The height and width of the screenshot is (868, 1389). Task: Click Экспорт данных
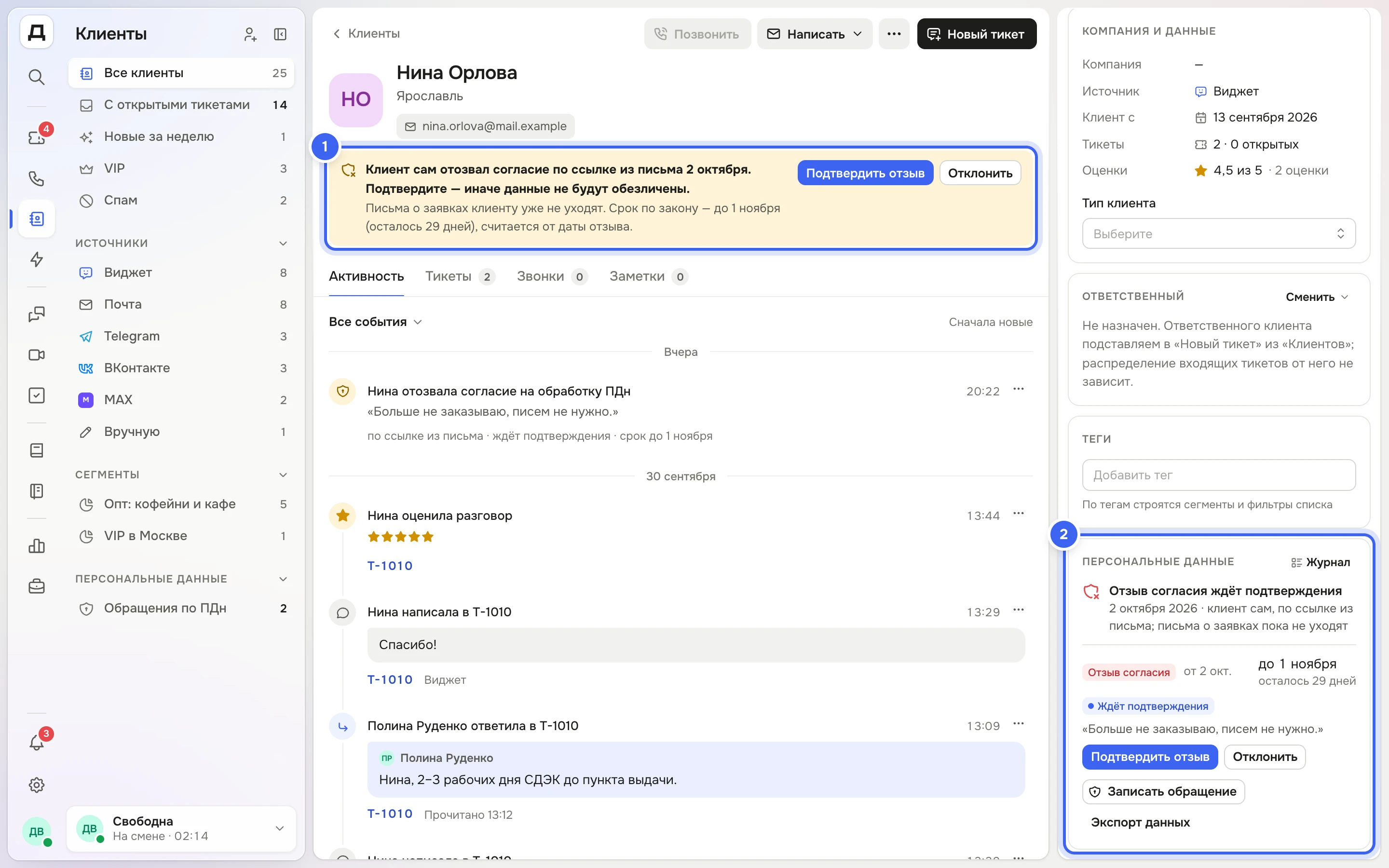[1140, 822]
